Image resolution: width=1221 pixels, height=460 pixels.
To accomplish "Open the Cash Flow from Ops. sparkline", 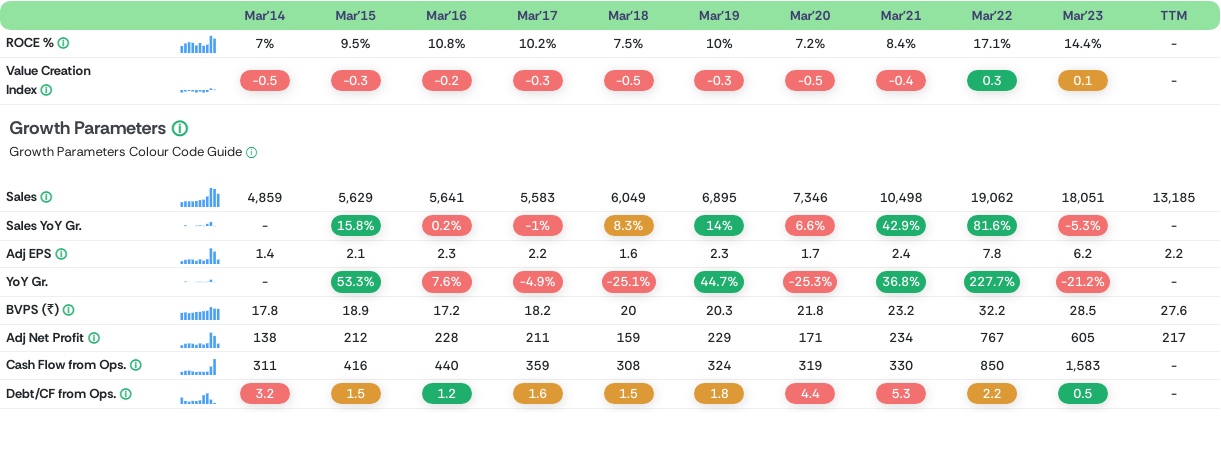I will (198, 366).
